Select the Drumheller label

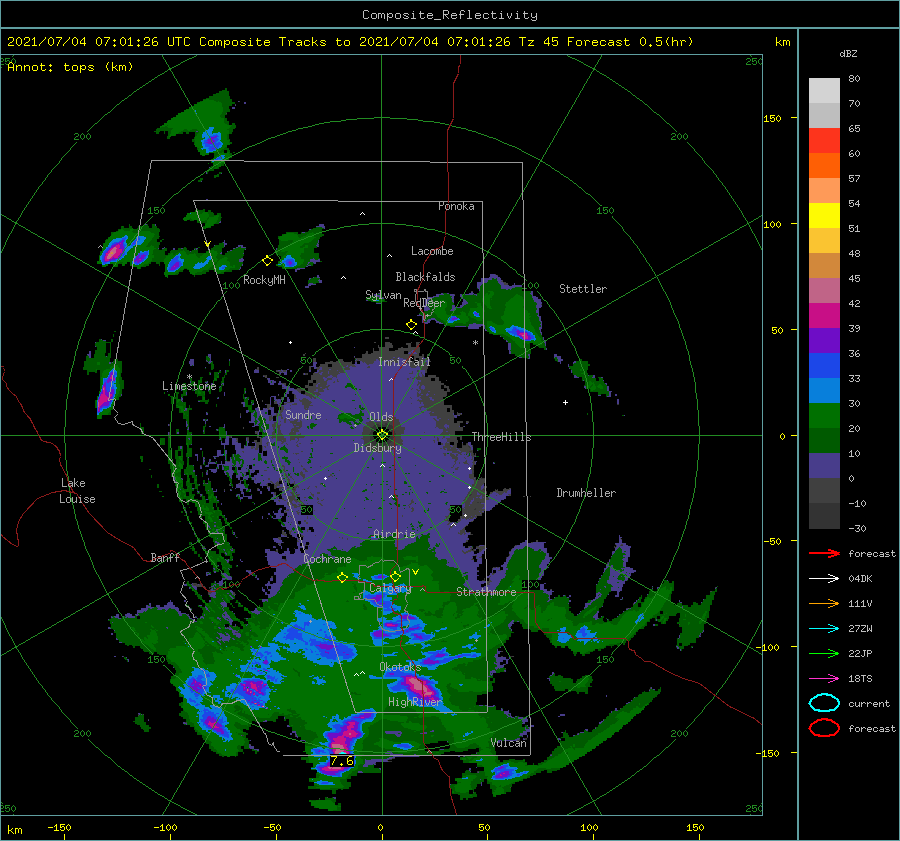(586, 493)
